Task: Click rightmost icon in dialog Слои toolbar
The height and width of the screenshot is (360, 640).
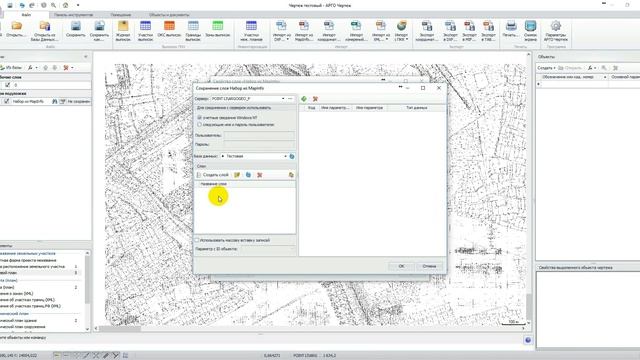Action: click(x=291, y=175)
